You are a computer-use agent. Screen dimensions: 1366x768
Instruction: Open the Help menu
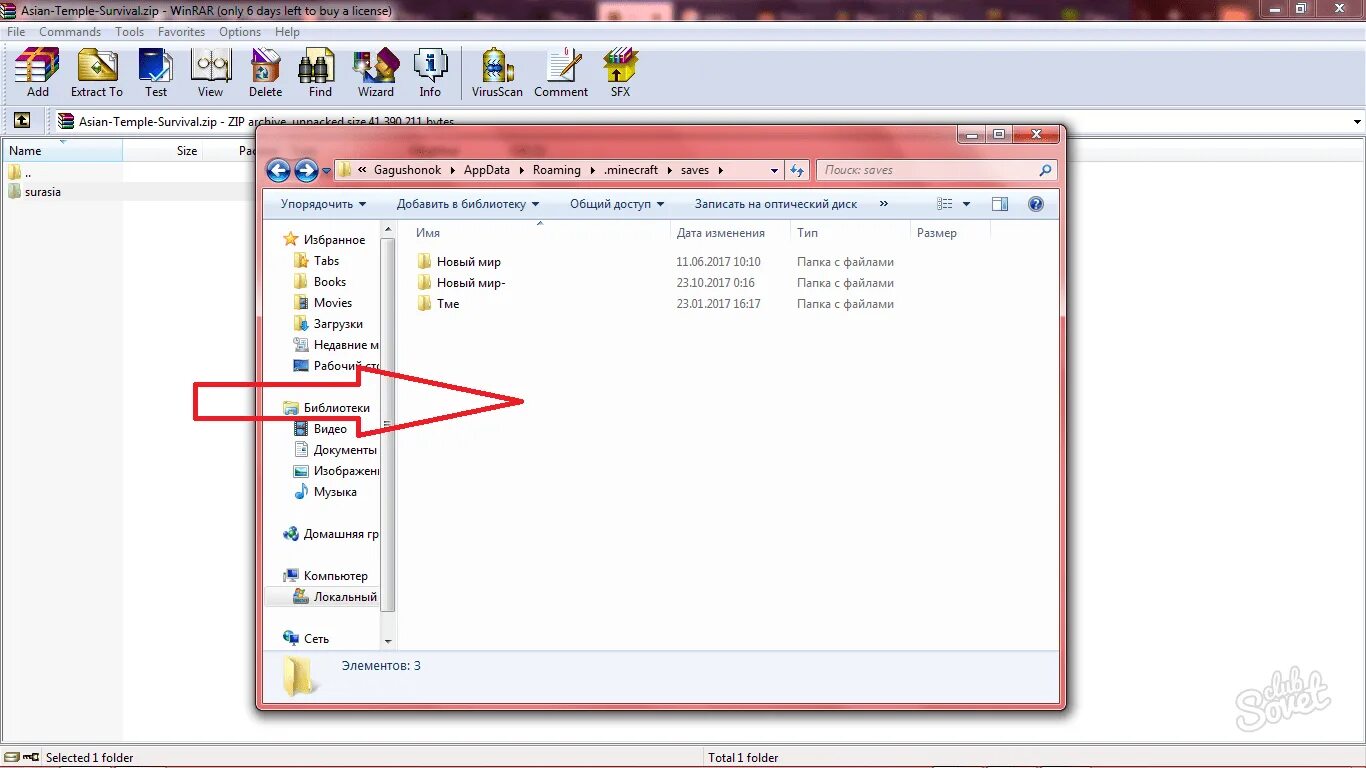(x=287, y=32)
